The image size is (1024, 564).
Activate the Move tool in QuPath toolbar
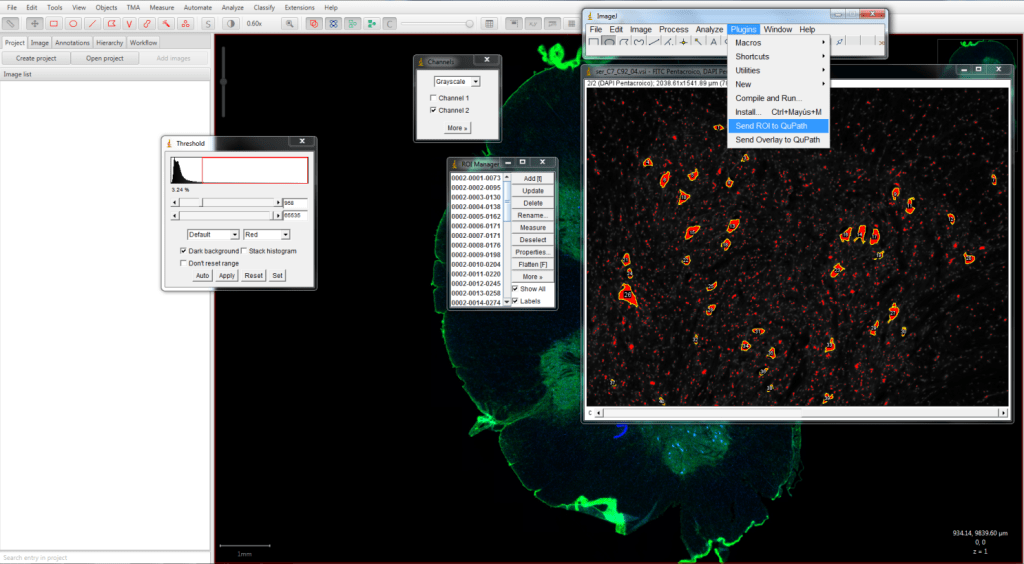point(35,23)
